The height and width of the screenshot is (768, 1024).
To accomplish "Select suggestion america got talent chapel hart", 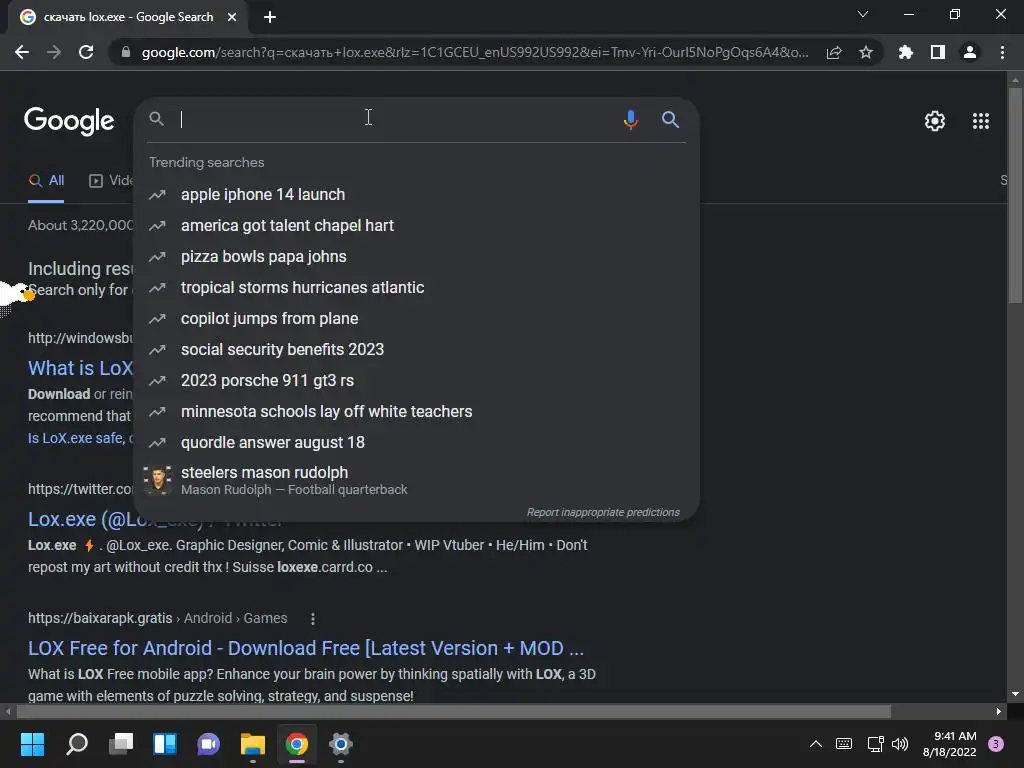I will pyautogui.click(x=416, y=225).
